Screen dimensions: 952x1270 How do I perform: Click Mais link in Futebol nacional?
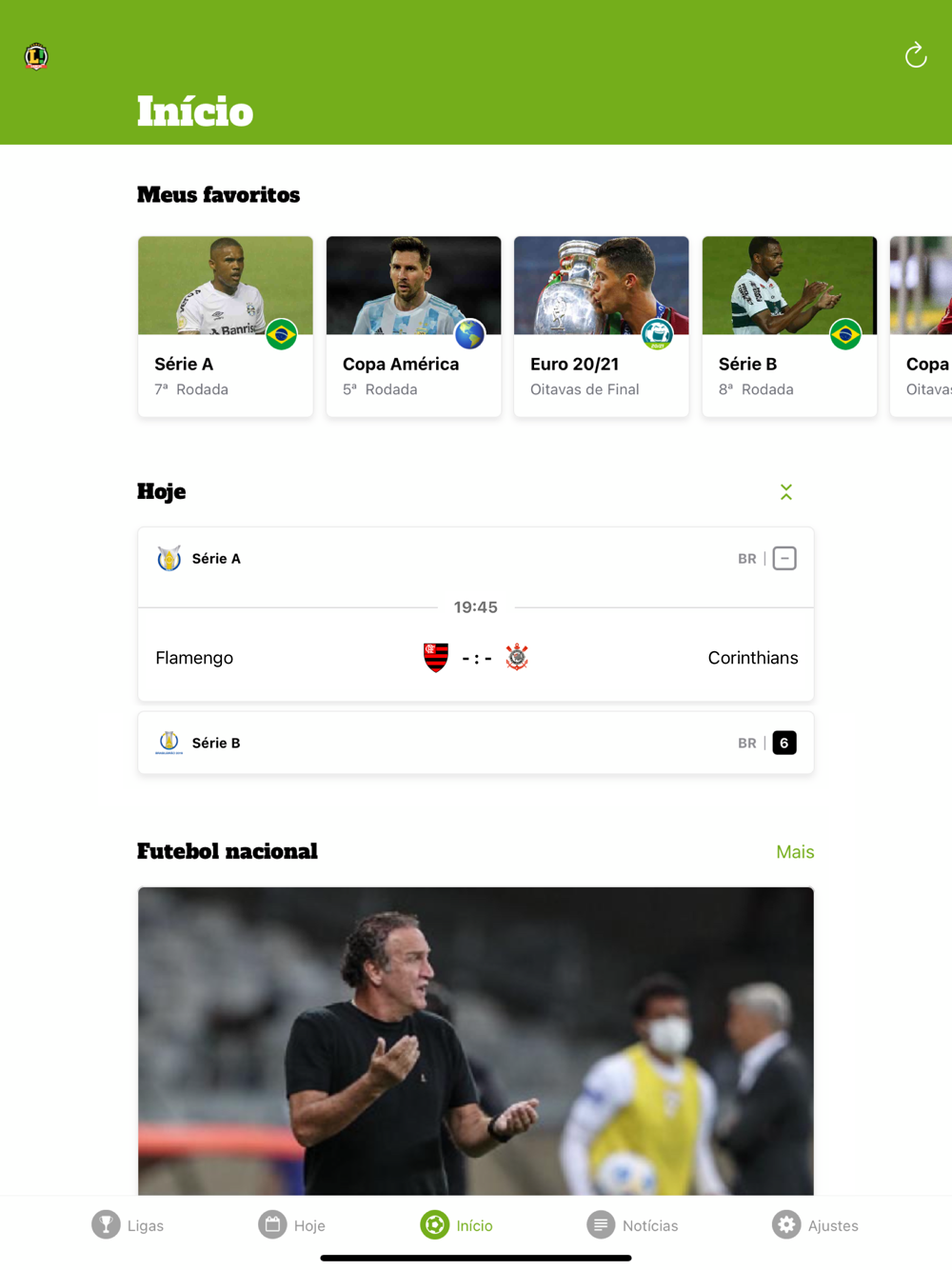point(795,852)
